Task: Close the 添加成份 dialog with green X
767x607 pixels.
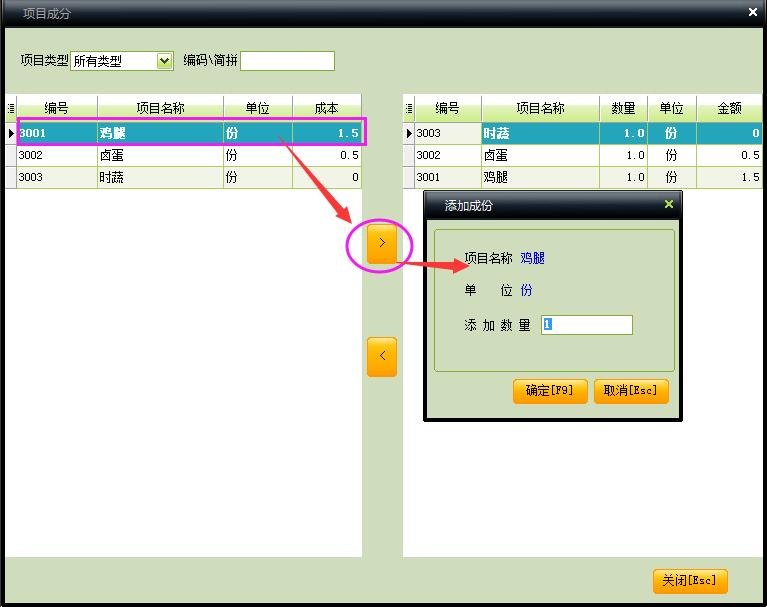Action: [669, 204]
